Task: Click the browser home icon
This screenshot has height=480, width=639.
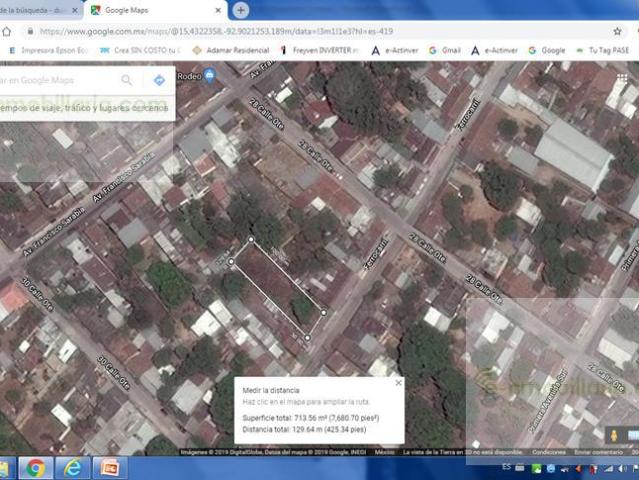Action: click(6, 31)
